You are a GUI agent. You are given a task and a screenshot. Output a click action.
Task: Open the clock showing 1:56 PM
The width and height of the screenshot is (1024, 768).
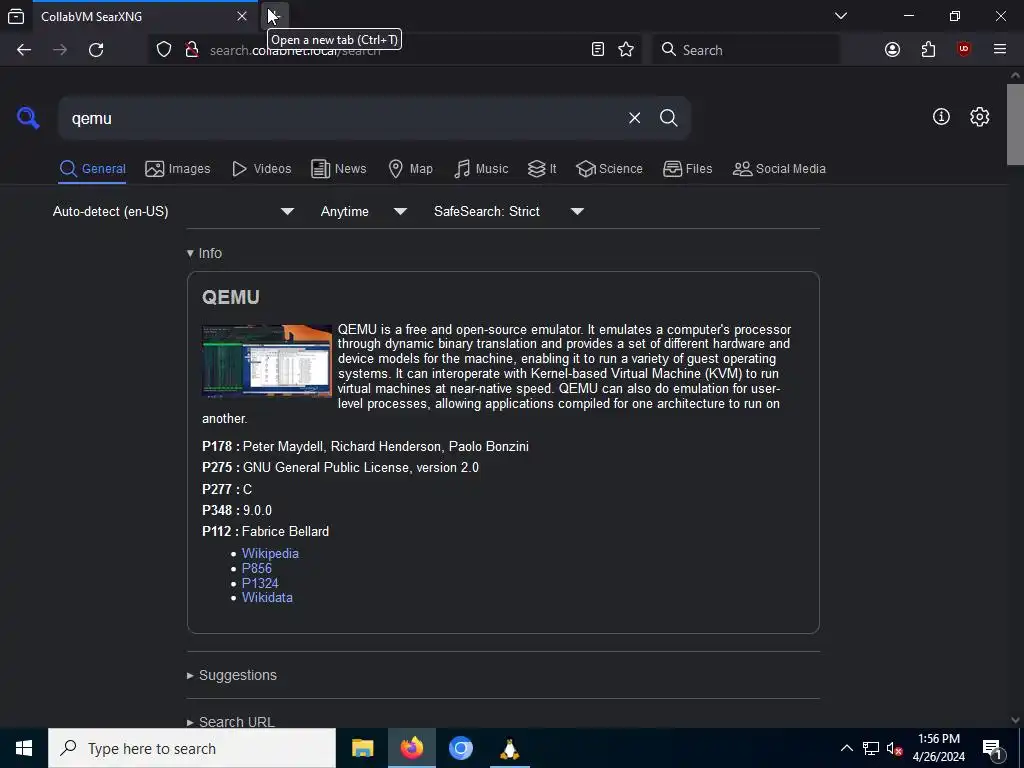938,748
